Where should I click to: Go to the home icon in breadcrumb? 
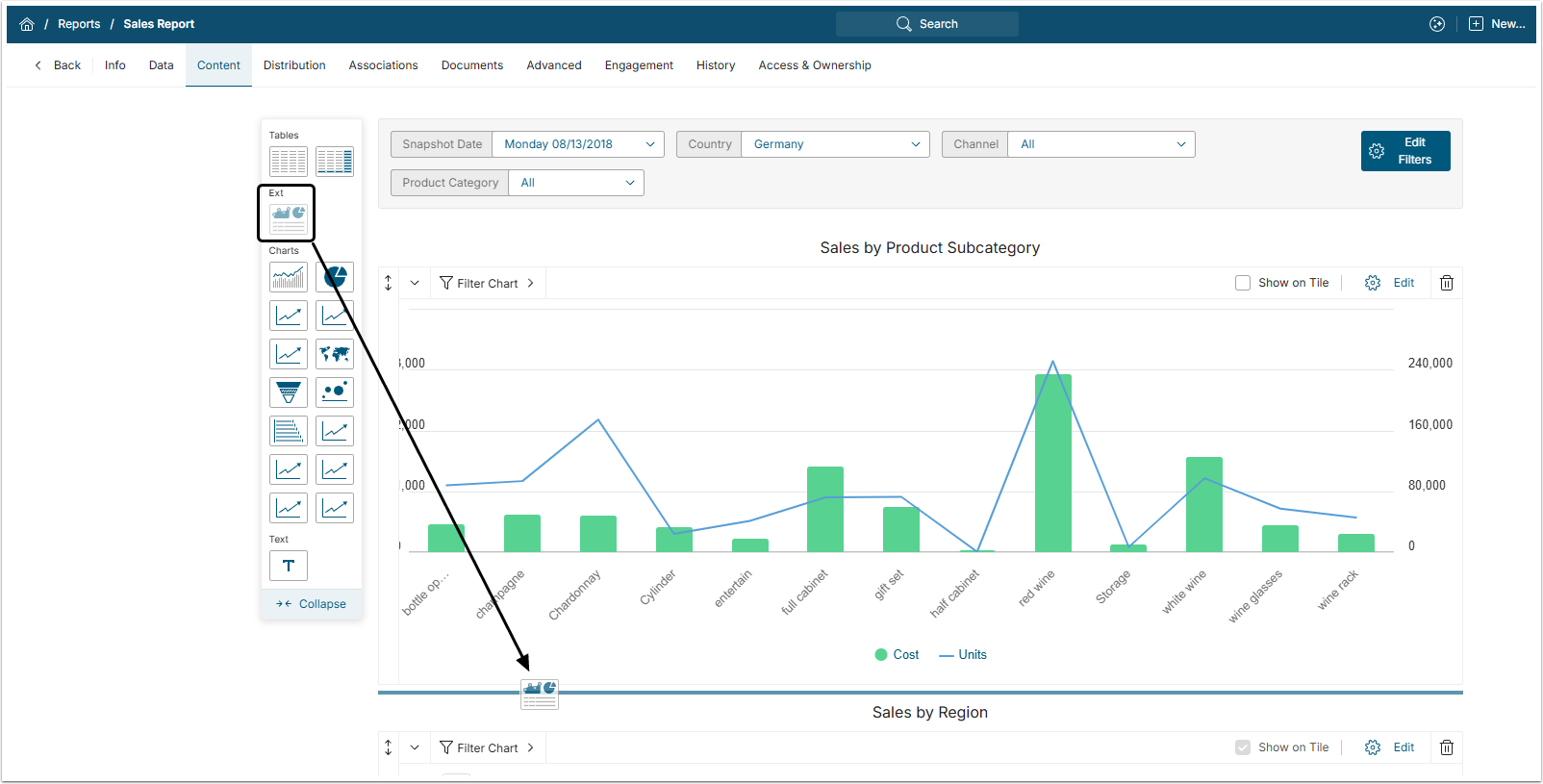[x=27, y=24]
